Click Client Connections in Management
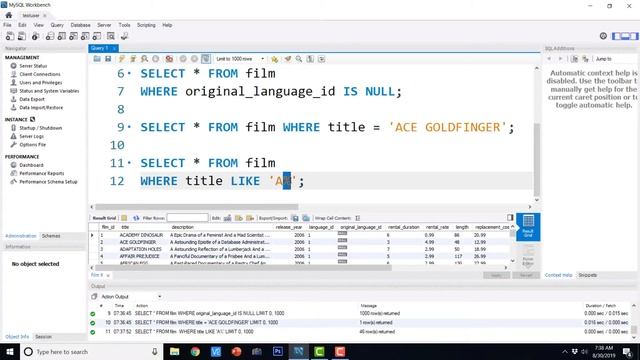 coord(40,74)
